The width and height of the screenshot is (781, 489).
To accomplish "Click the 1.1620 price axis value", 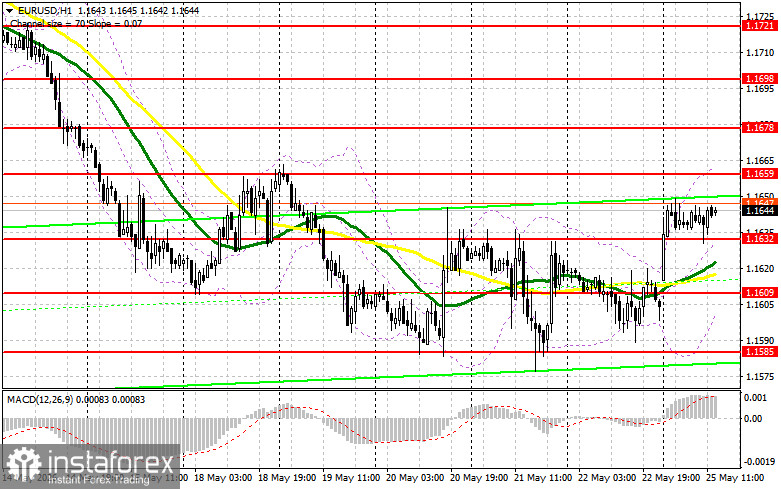I will coord(760,268).
